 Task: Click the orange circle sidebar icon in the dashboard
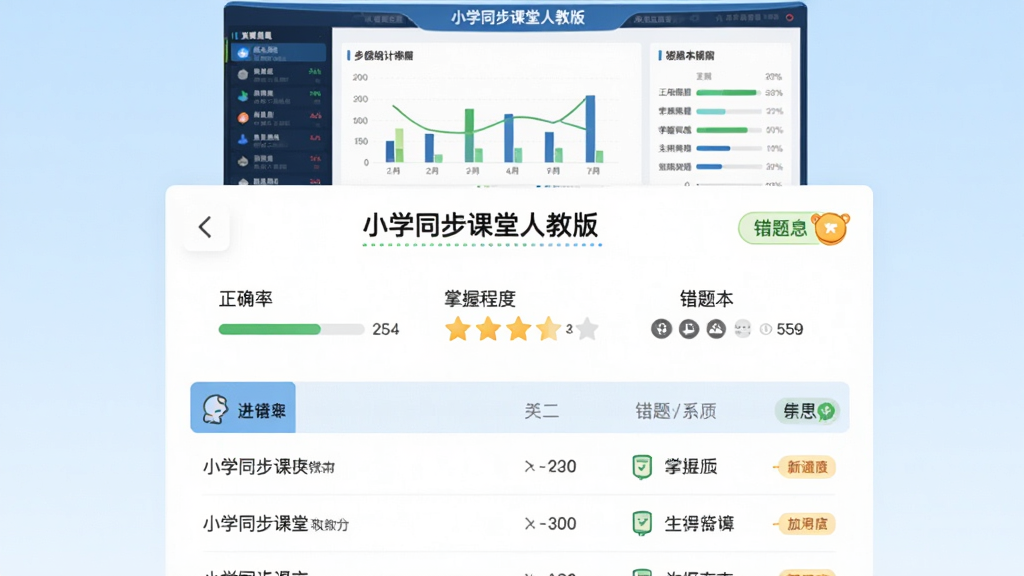[243, 118]
